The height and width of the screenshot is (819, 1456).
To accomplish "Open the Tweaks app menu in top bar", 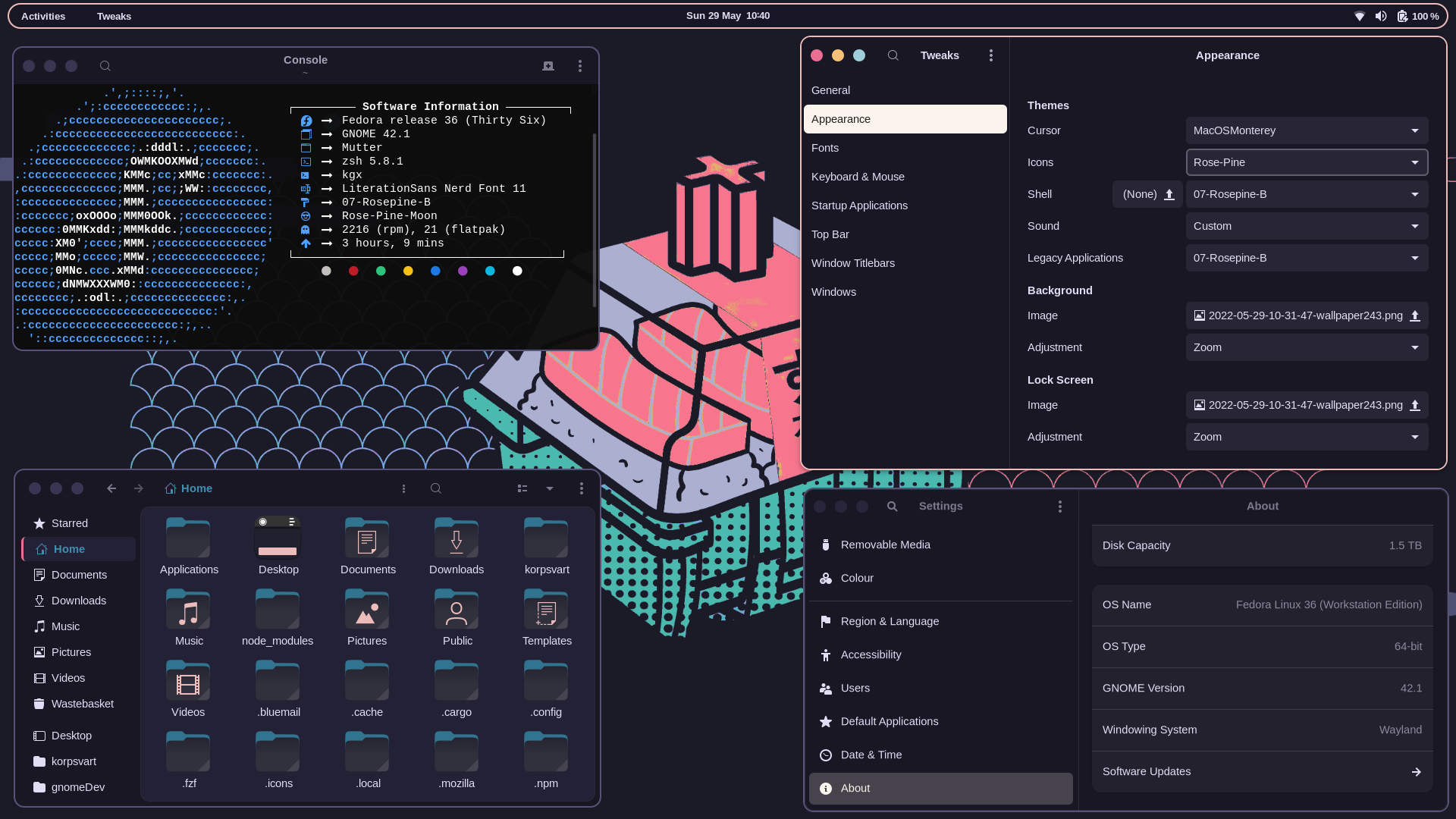I will pyautogui.click(x=114, y=16).
